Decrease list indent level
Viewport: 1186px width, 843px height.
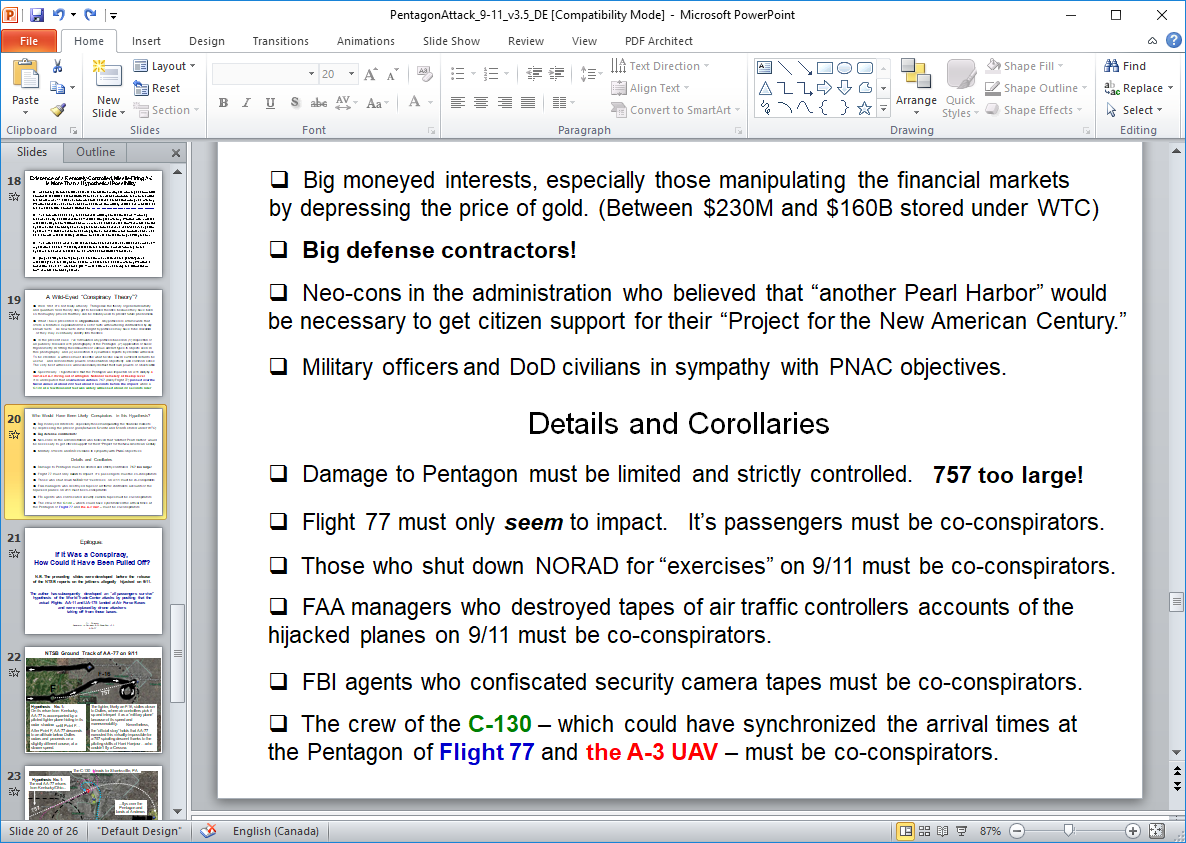(534, 74)
